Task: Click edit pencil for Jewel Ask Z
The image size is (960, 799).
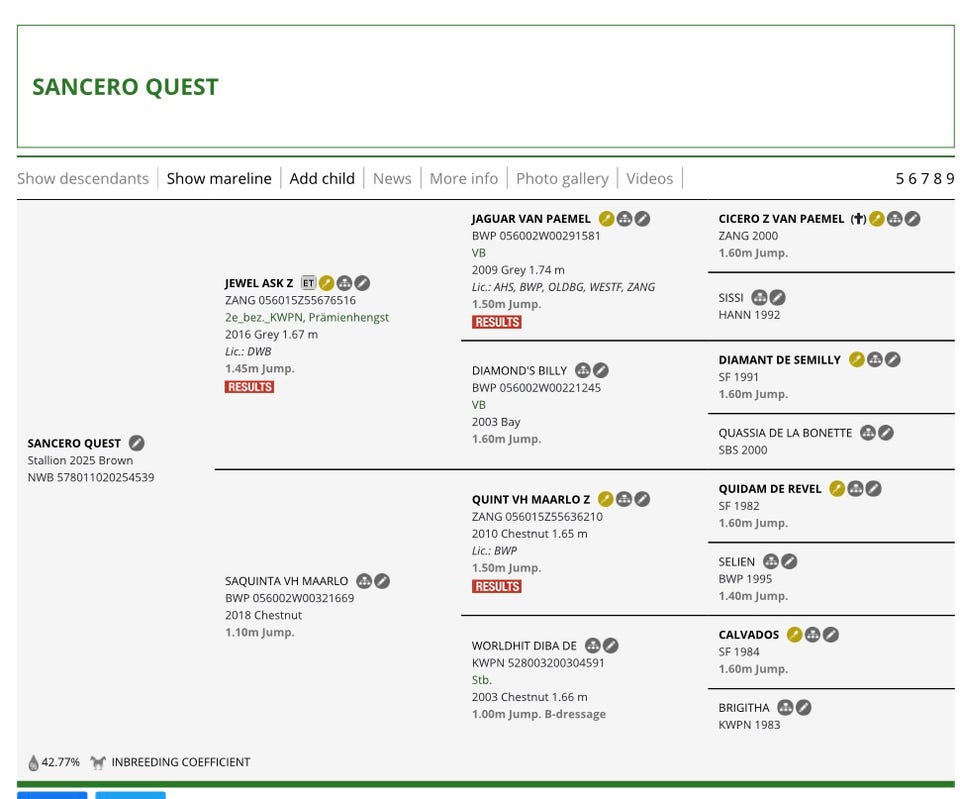Action: [x=362, y=283]
